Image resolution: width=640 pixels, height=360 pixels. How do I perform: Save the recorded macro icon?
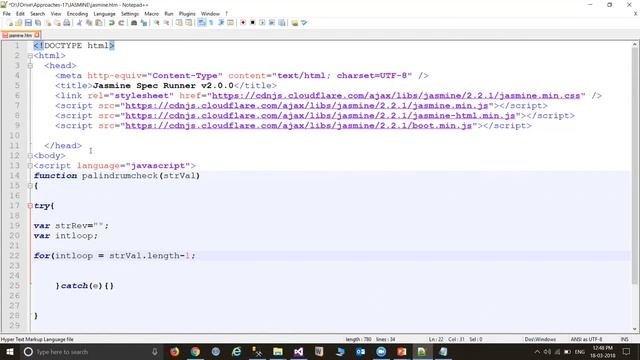click(282, 23)
